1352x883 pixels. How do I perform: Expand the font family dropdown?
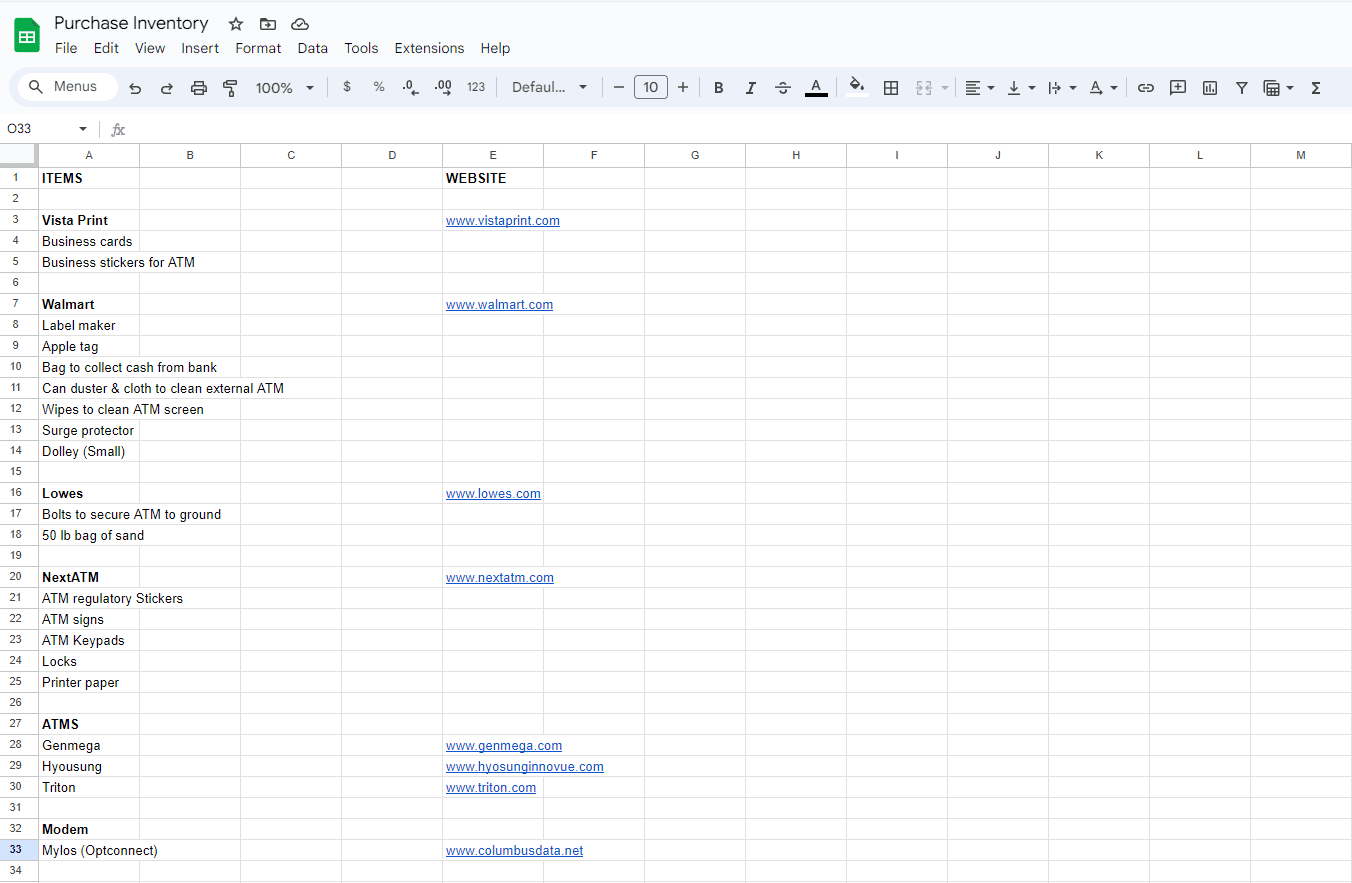point(549,88)
